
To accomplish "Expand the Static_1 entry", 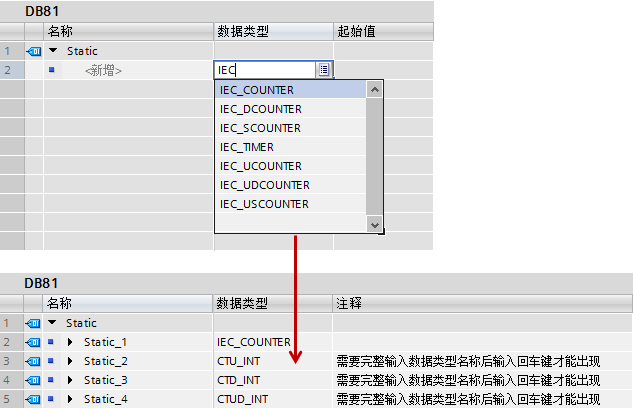I will tap(70, 342).
